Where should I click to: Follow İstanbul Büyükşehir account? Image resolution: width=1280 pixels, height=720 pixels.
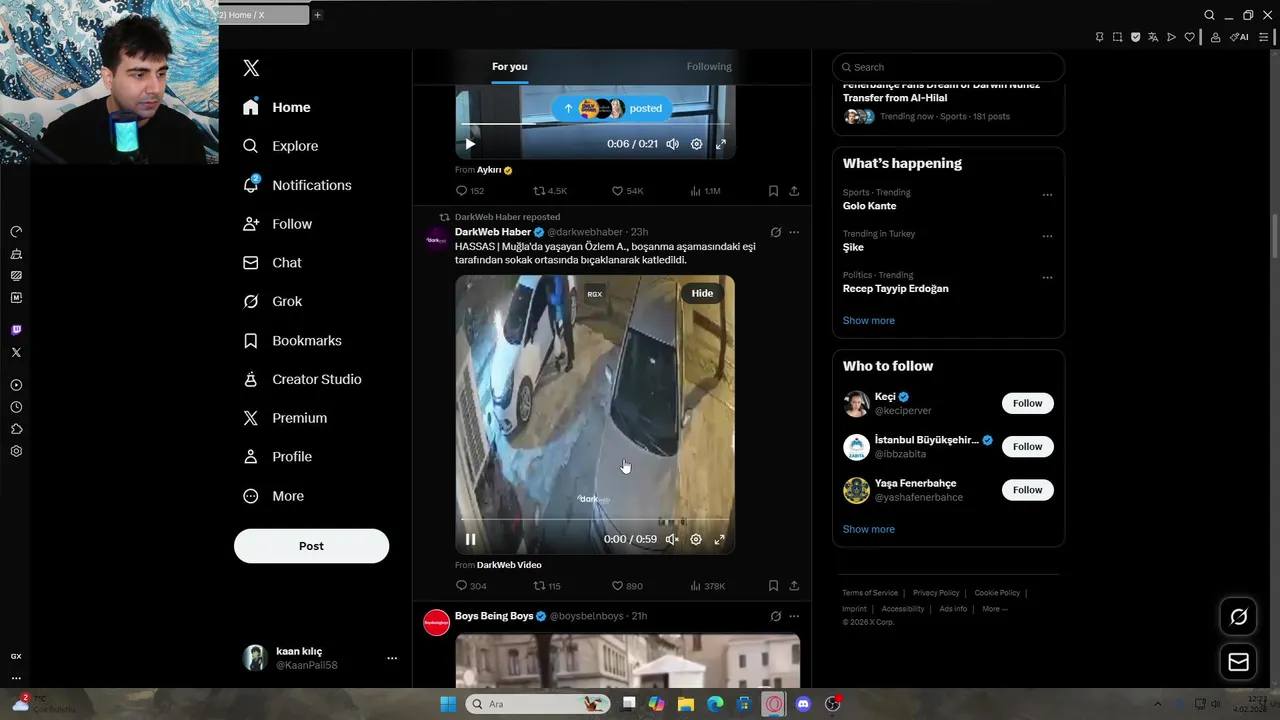point(1027,446)
